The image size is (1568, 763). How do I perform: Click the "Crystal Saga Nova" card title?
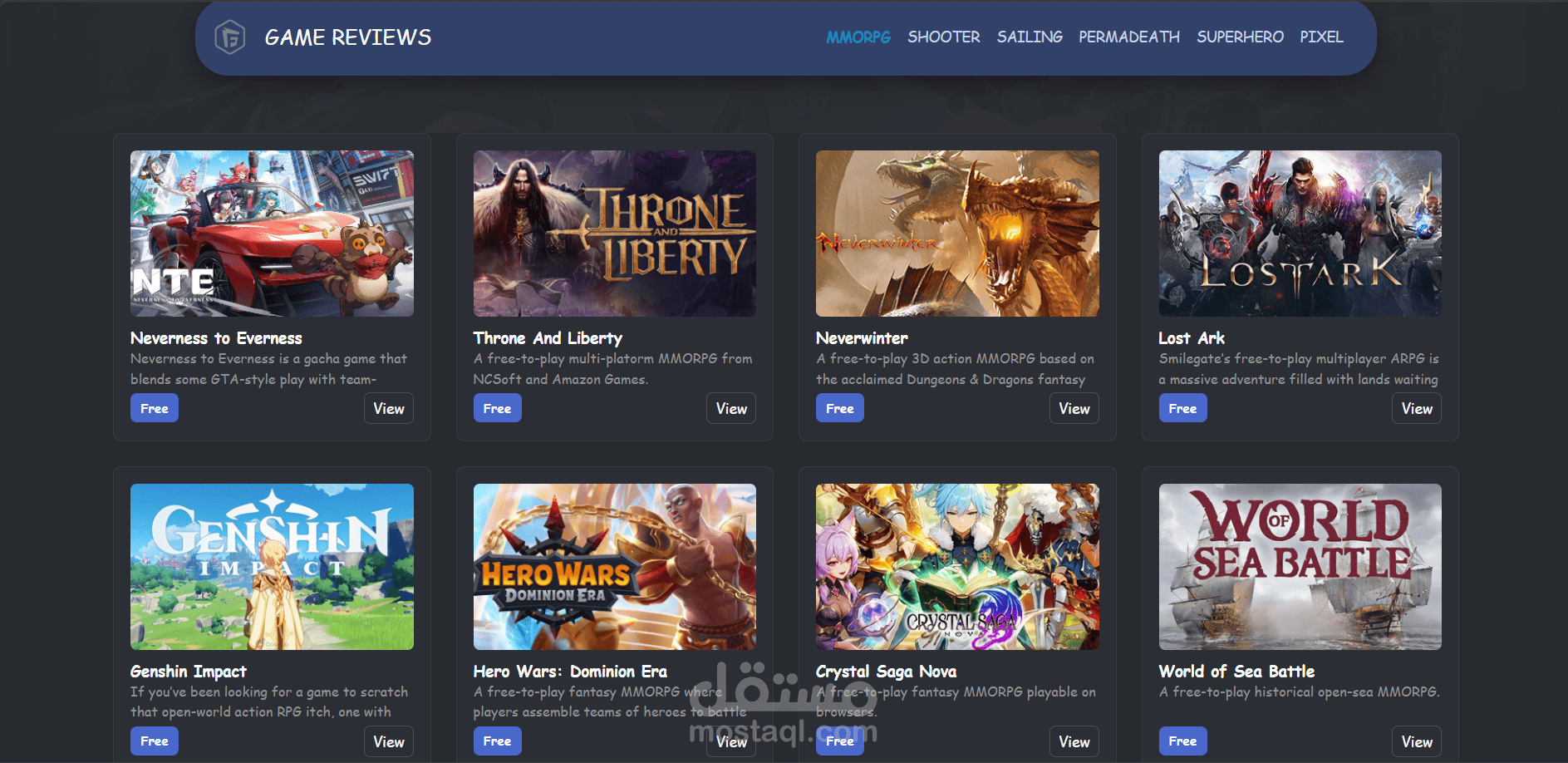pos(886,672)
